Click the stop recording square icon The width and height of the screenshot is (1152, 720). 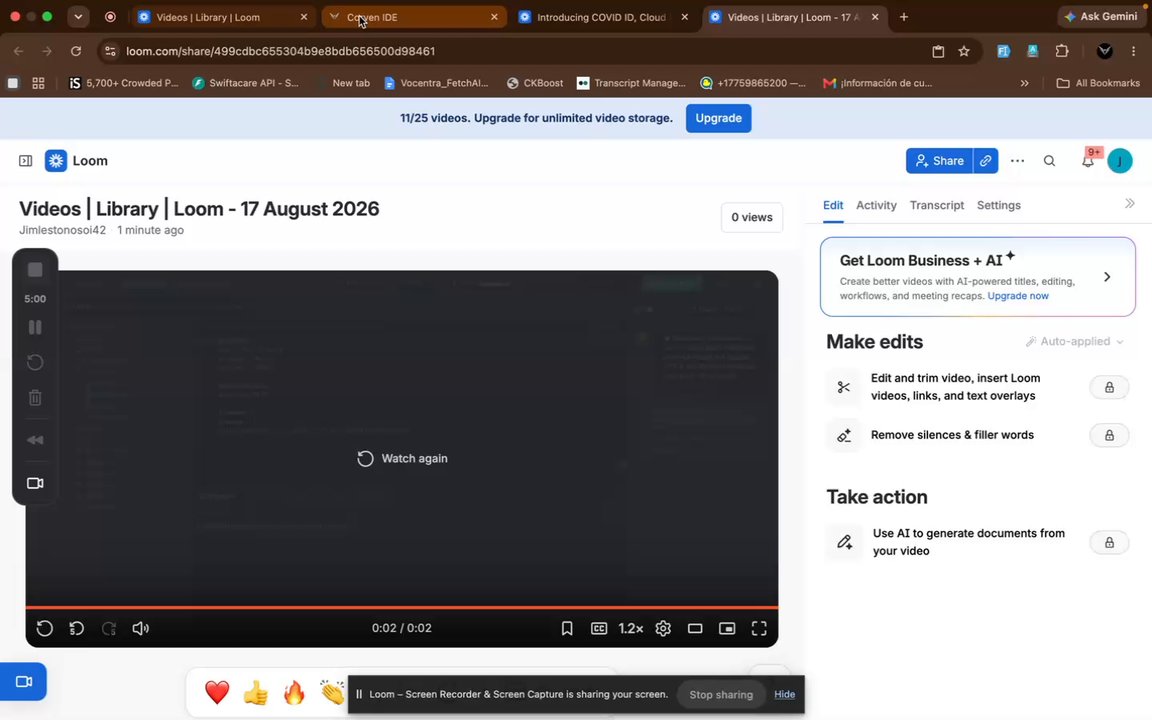(x=35, y=270)
